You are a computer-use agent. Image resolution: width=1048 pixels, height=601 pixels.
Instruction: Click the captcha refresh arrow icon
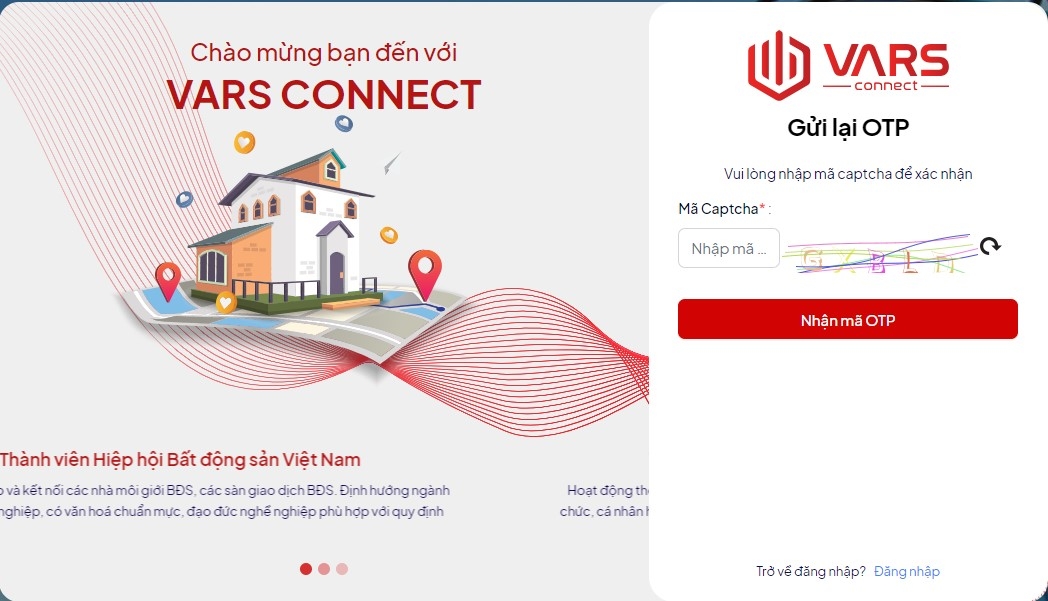tap(990, 246)
